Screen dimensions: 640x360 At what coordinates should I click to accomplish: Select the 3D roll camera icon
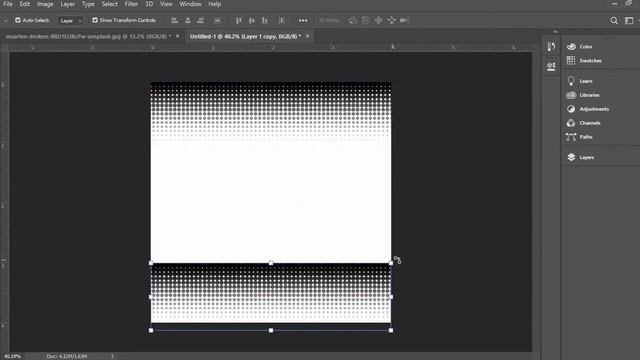tap(365, 20)
